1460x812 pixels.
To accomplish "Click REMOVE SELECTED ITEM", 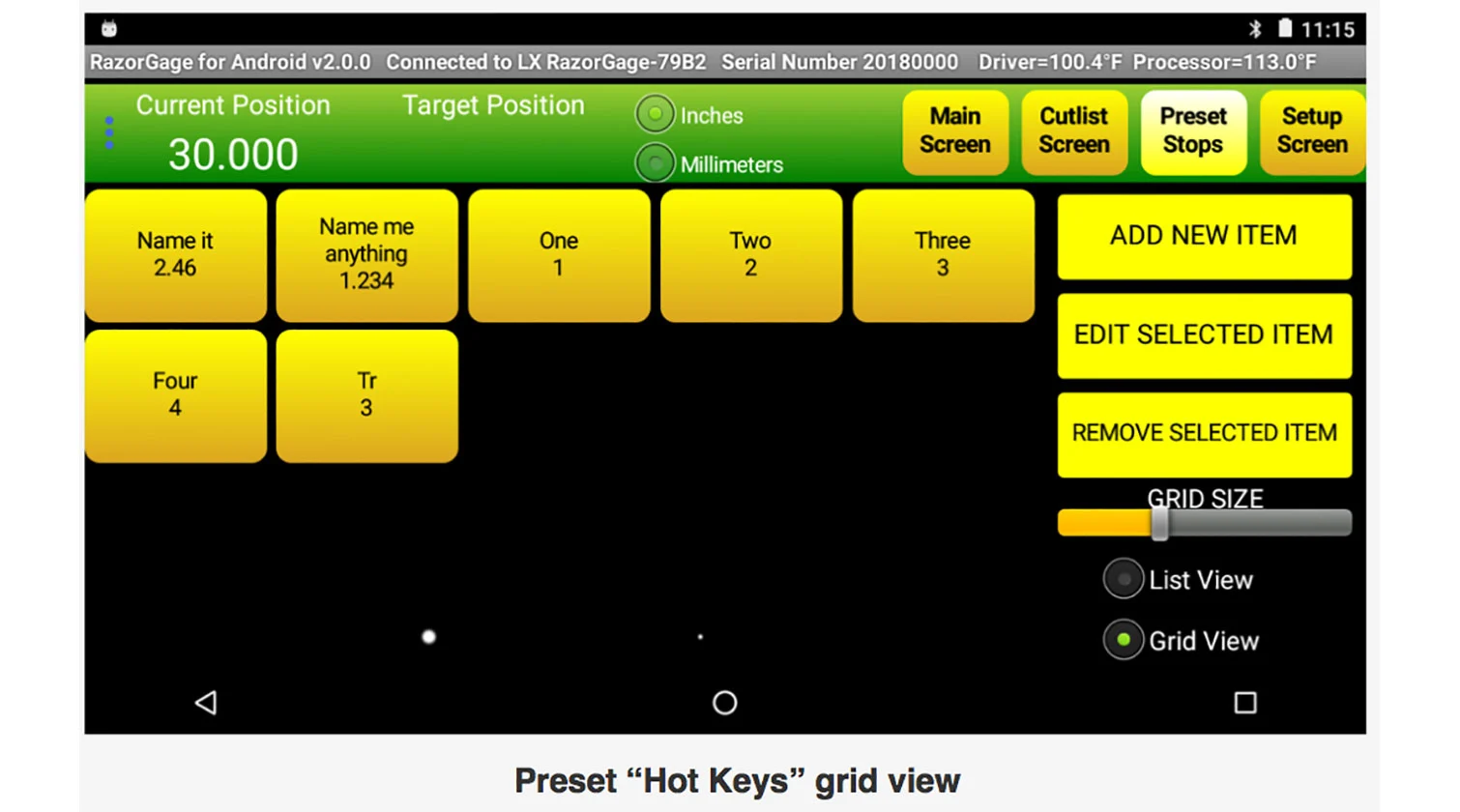I will pos(1204,434).
